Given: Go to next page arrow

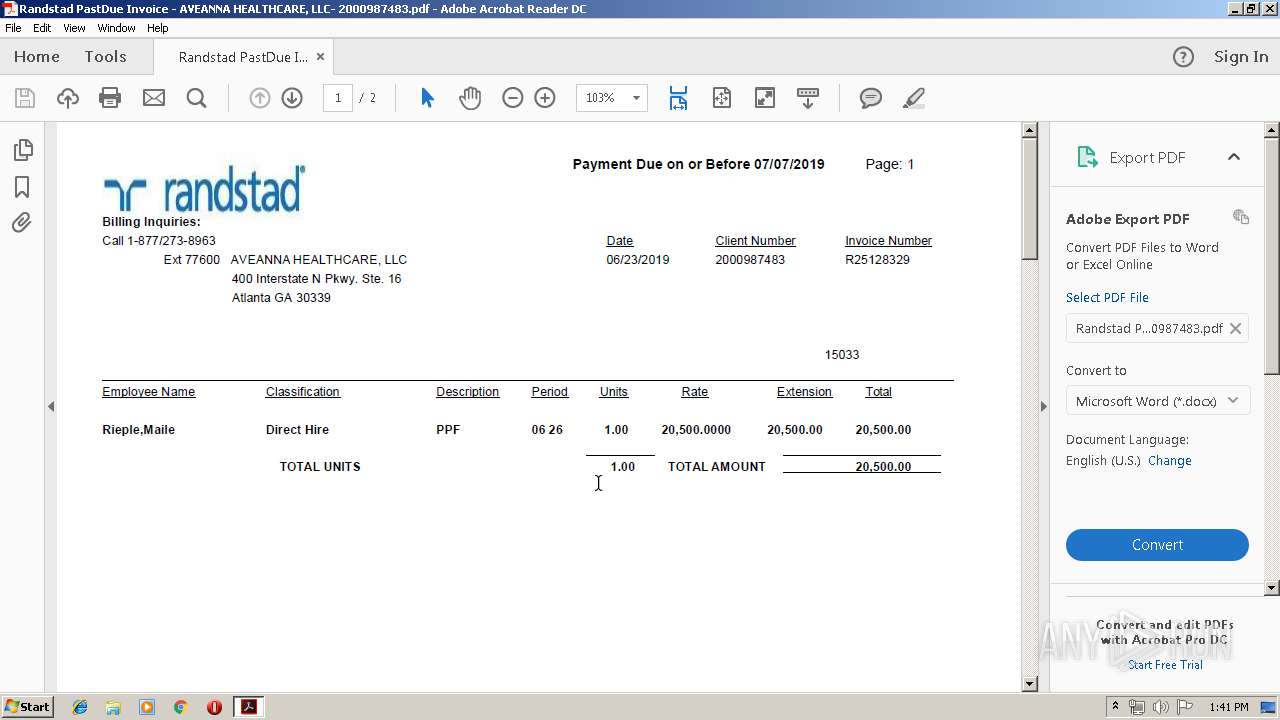Looking at the screenshot, I should pyautogui.click(x=292, y=98).
